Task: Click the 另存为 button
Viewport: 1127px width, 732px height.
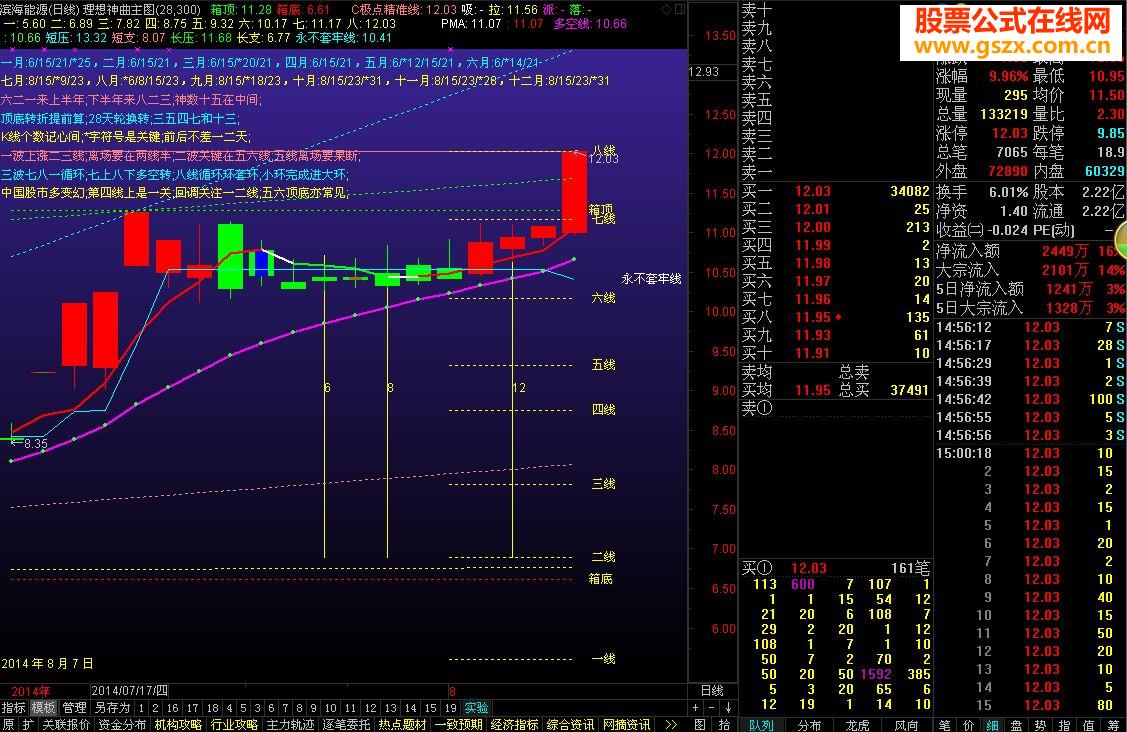Action: click(112, 708)
